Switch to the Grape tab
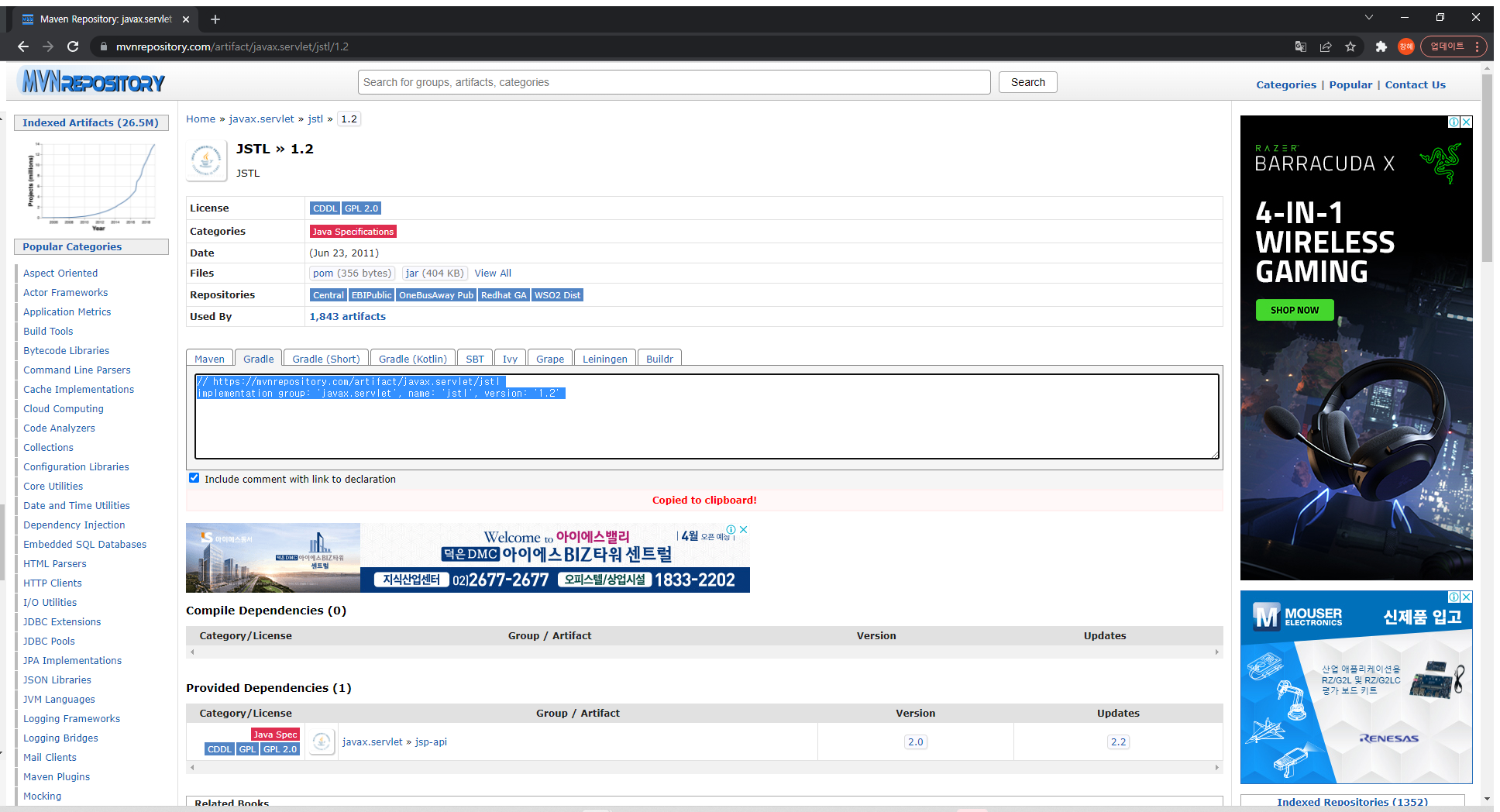1500x812 pixels. [550, 358]
